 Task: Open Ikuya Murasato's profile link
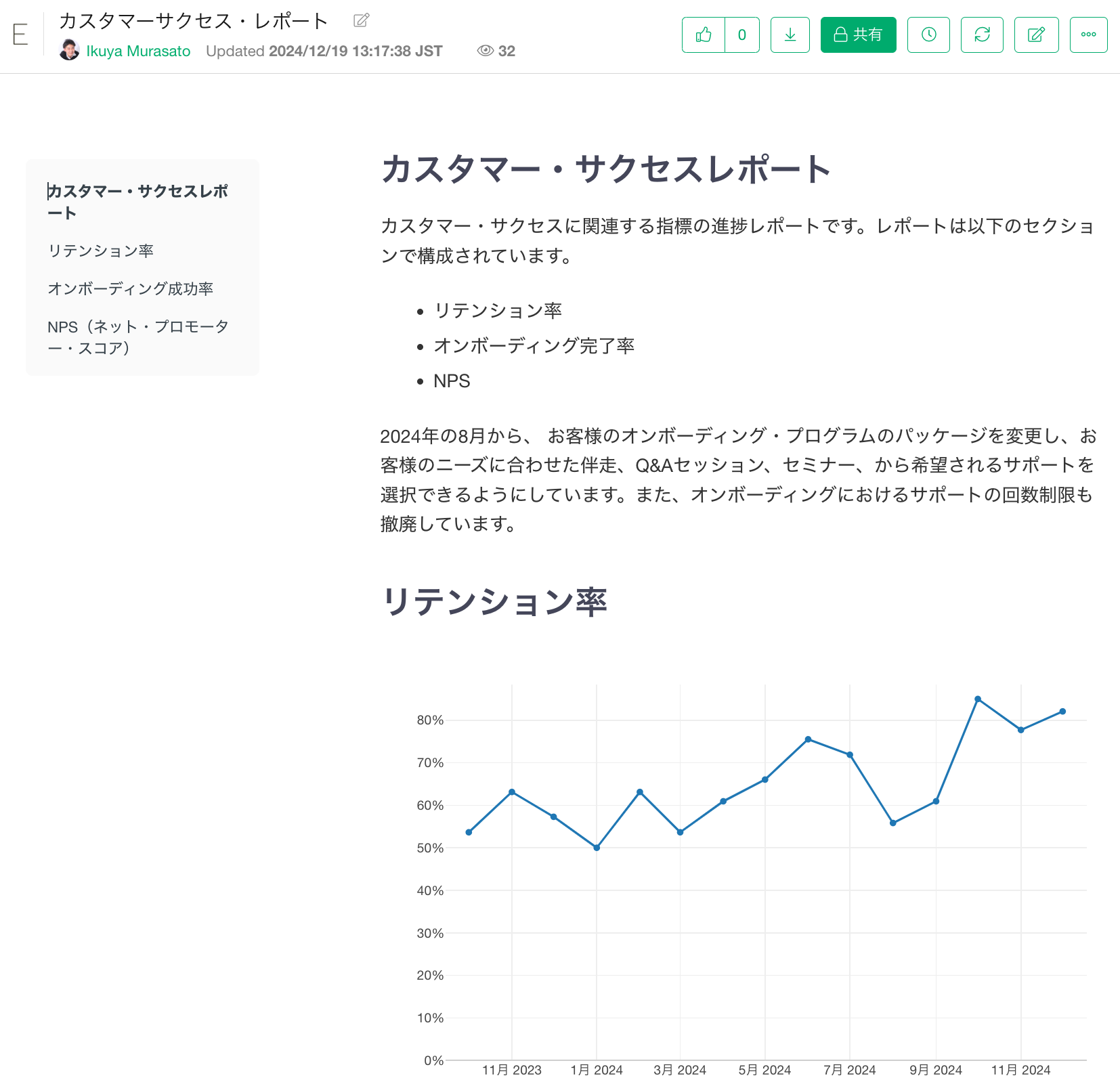point(138,51)
